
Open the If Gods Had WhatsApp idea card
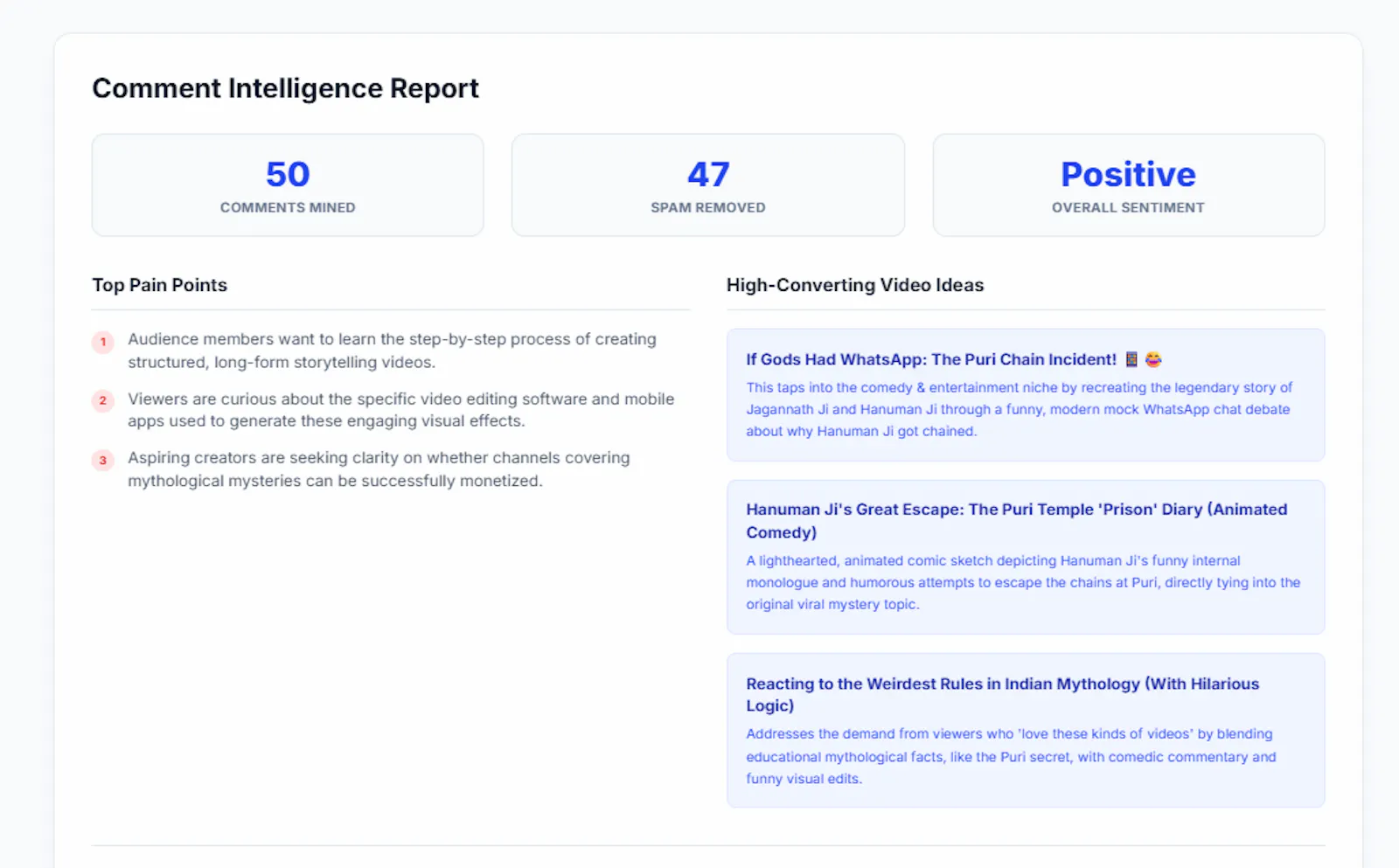tap(1026, 394)
